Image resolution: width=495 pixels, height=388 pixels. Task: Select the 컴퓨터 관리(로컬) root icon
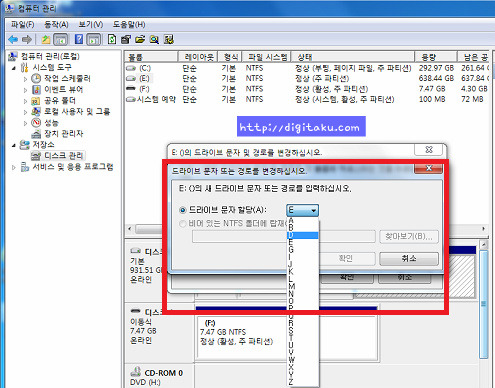[x=13, y=56]
